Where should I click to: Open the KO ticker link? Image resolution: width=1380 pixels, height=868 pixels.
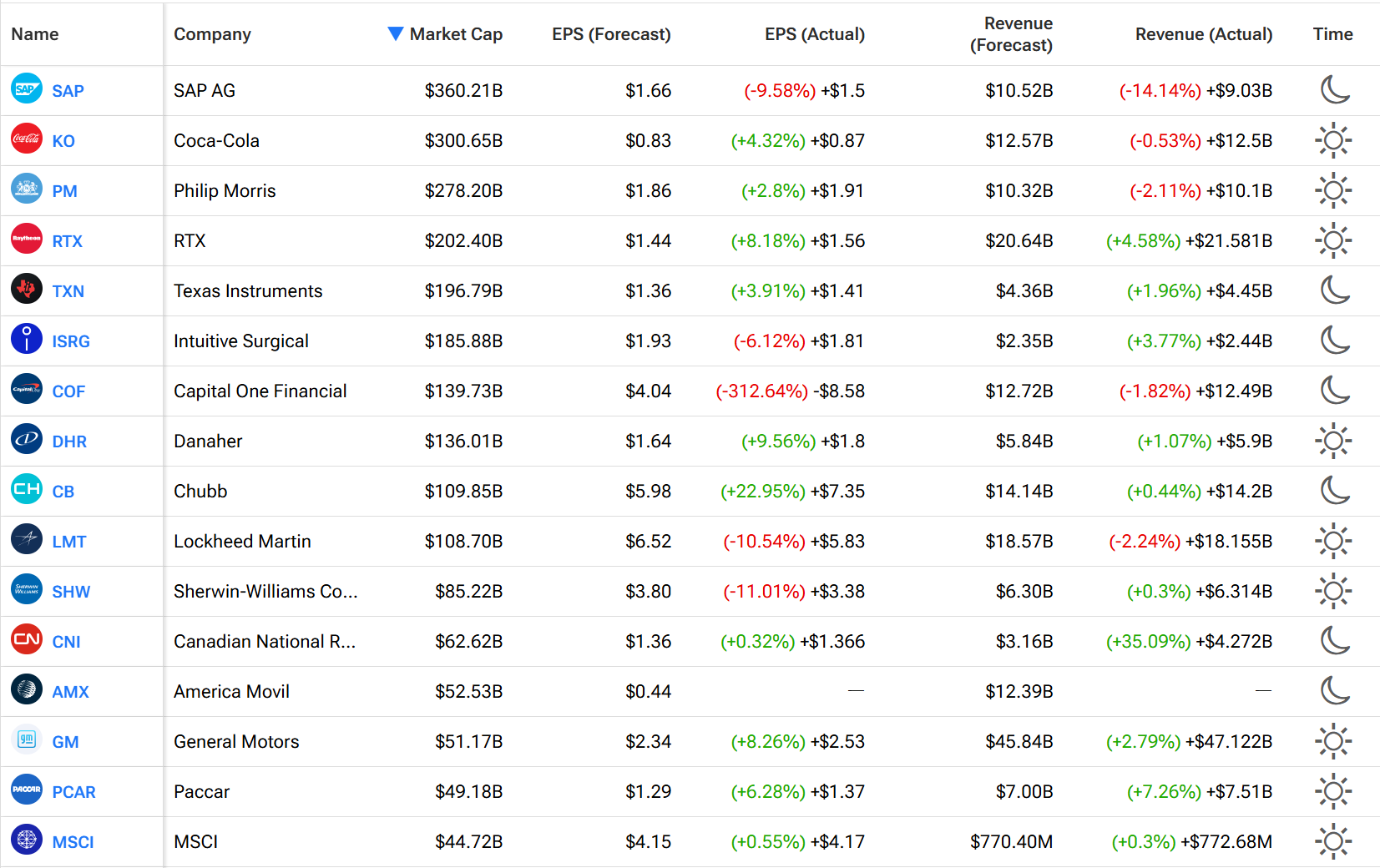tap(63, 141)
